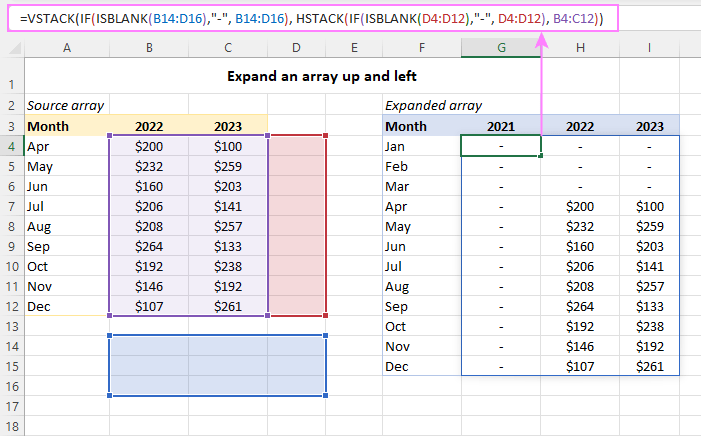The height and width of the screenshot is (436, 701).
Task: Click the formula bar containing the VSTACK formula
Action: [x=312, y=18]
